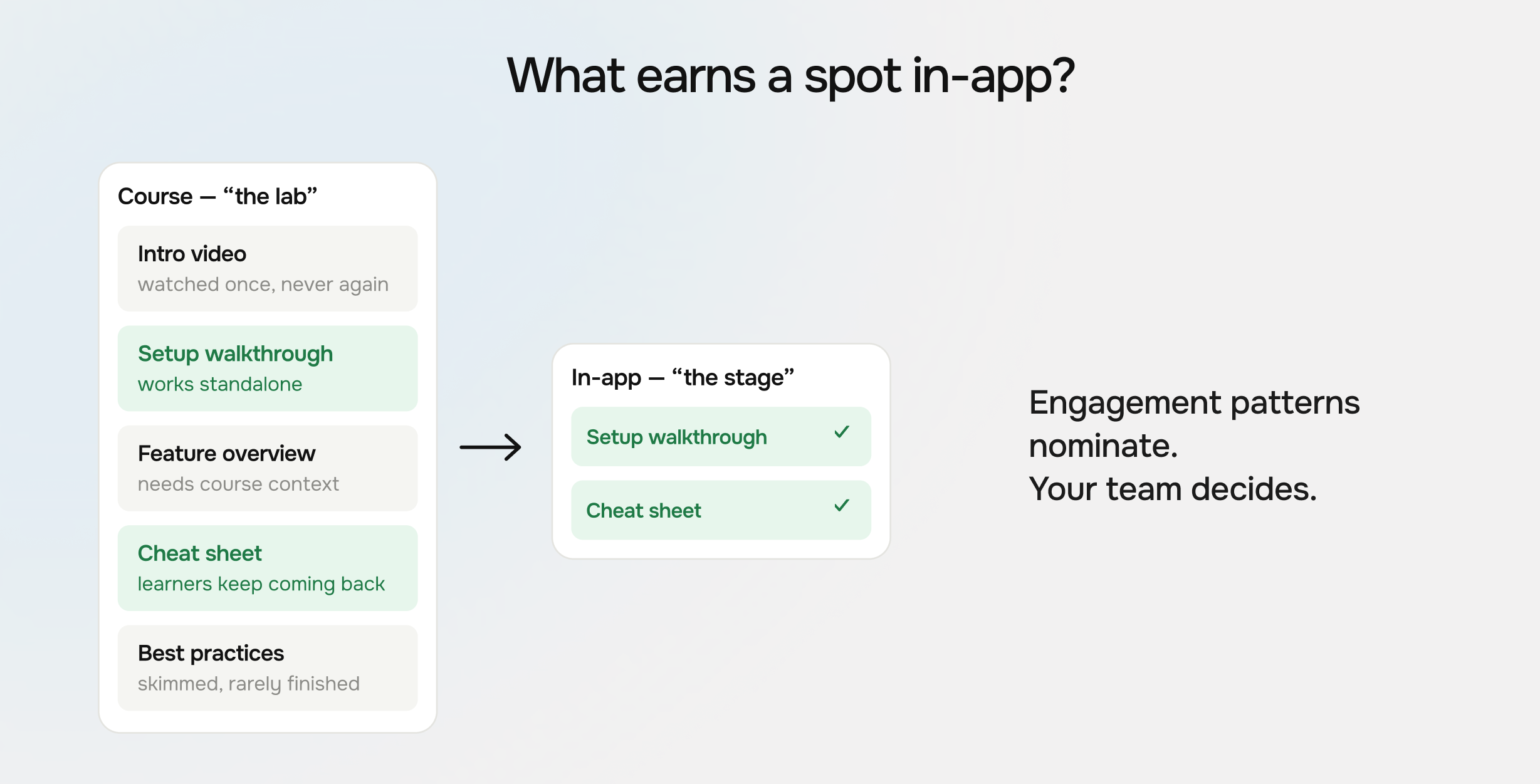Click the right-pointing arrow between panels

click(x=490, y=447)
